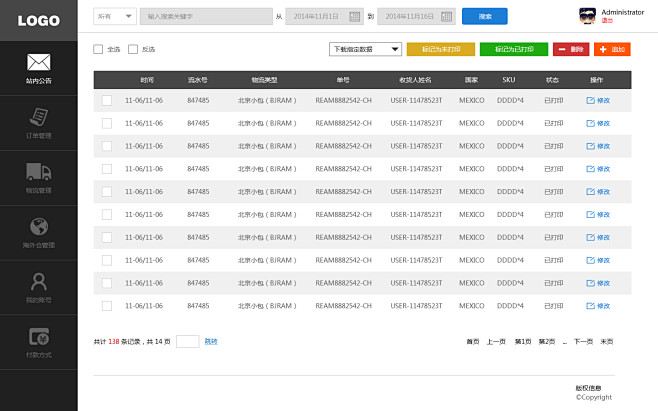Sort by the 收货人姓名 column header
658x411 pixels.
click(x=415, y=80)
